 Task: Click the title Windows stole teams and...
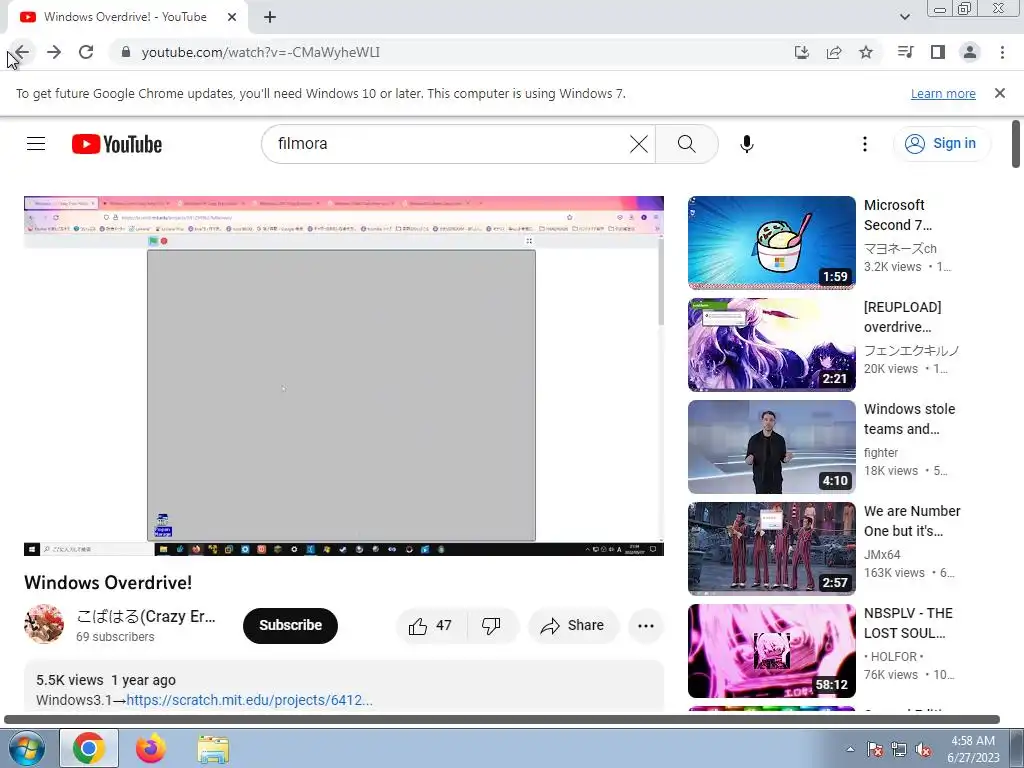(x=910, y=419)
